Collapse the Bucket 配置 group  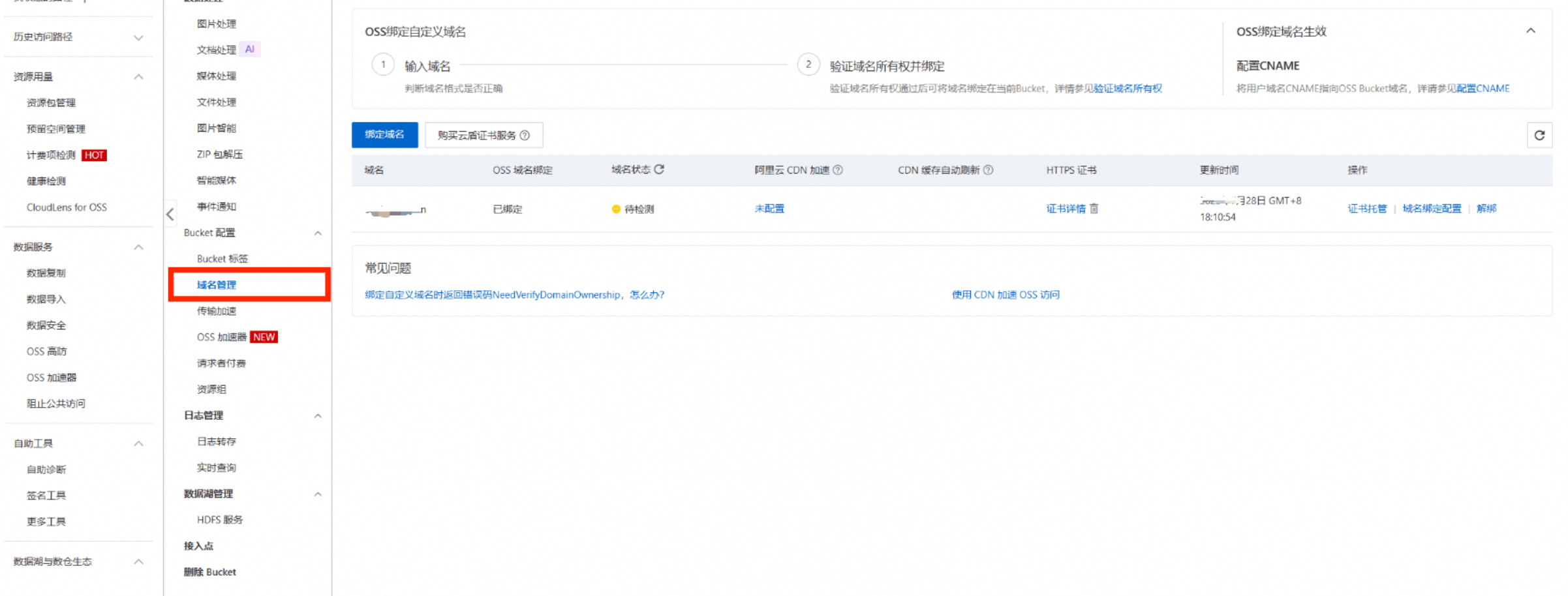point(318,233)
